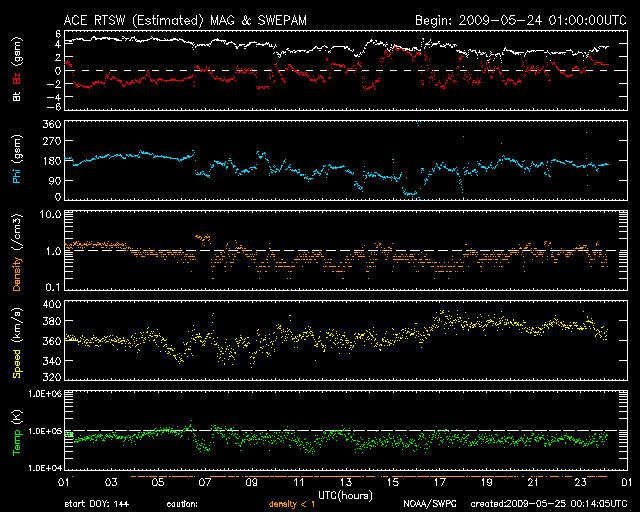Click the orange 'density < 1' legend text
The width and height of the screenshot is (640, 512).
pos(292,504)
